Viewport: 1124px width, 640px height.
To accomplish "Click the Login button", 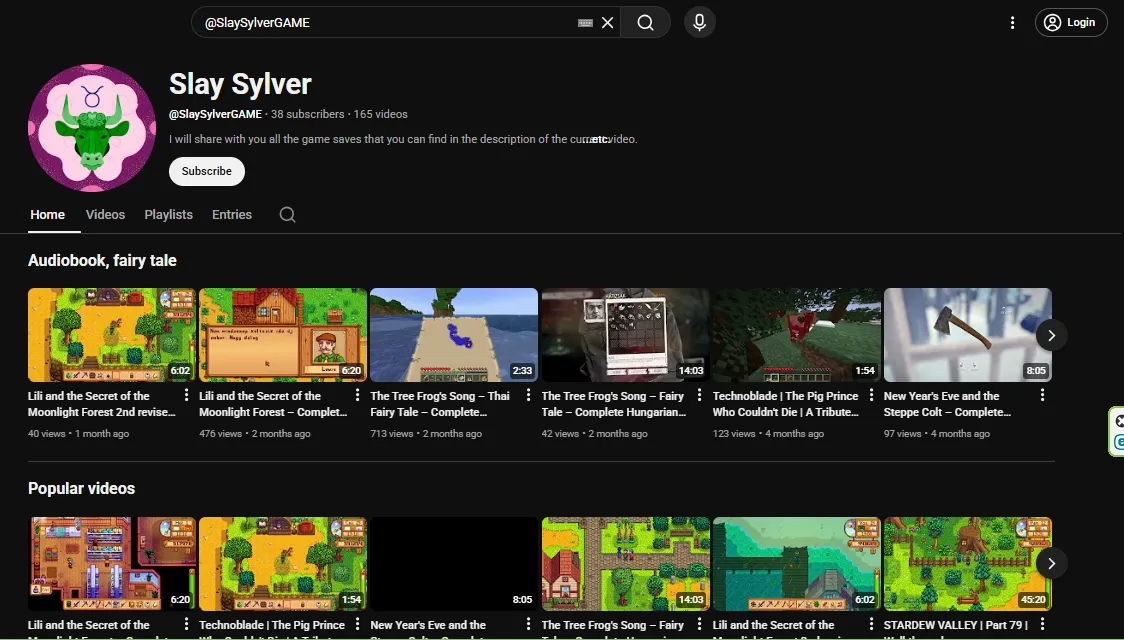I will click(1071, 21).
